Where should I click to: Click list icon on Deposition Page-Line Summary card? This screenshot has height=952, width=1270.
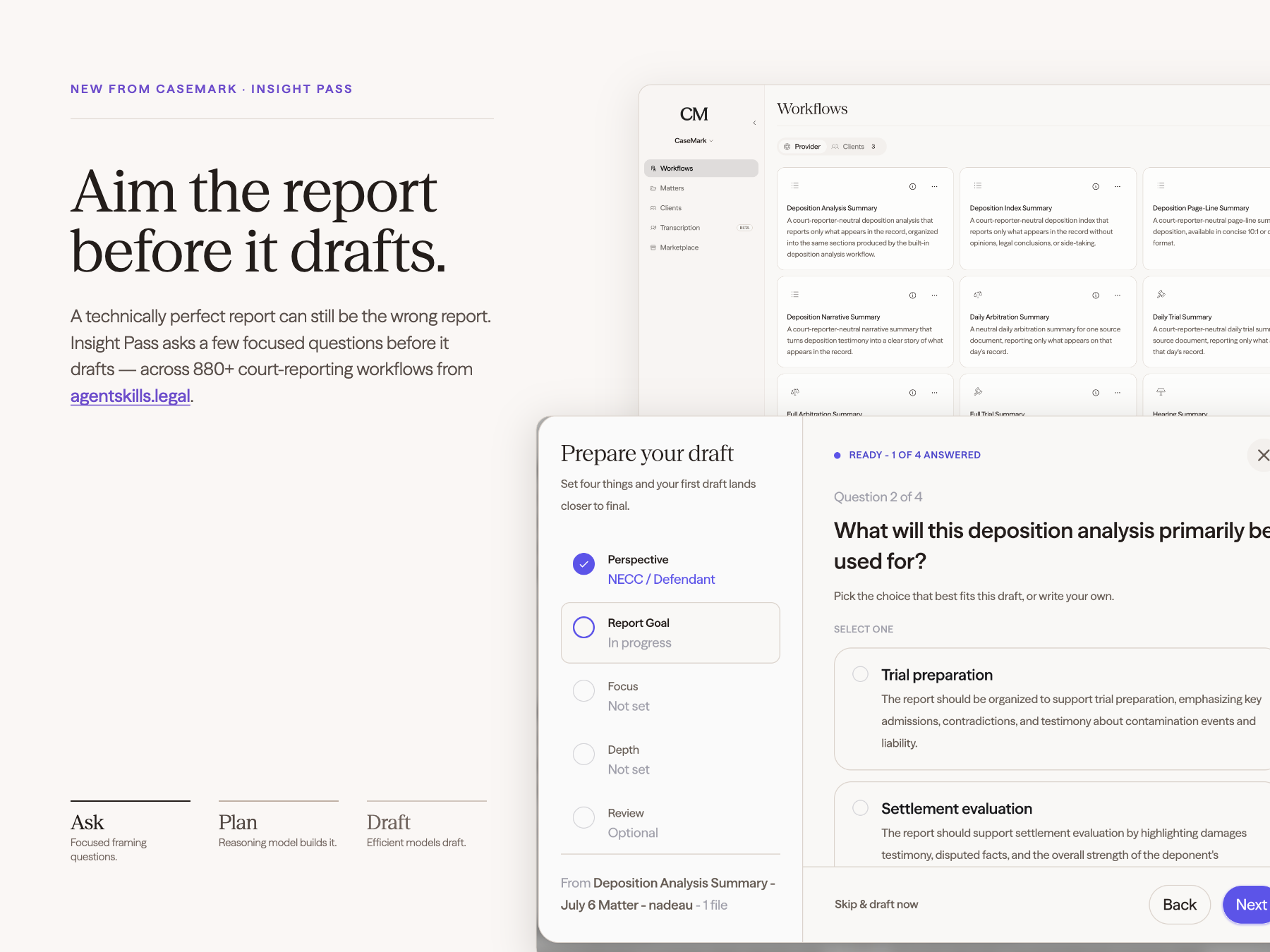[x=1161, y=185]
